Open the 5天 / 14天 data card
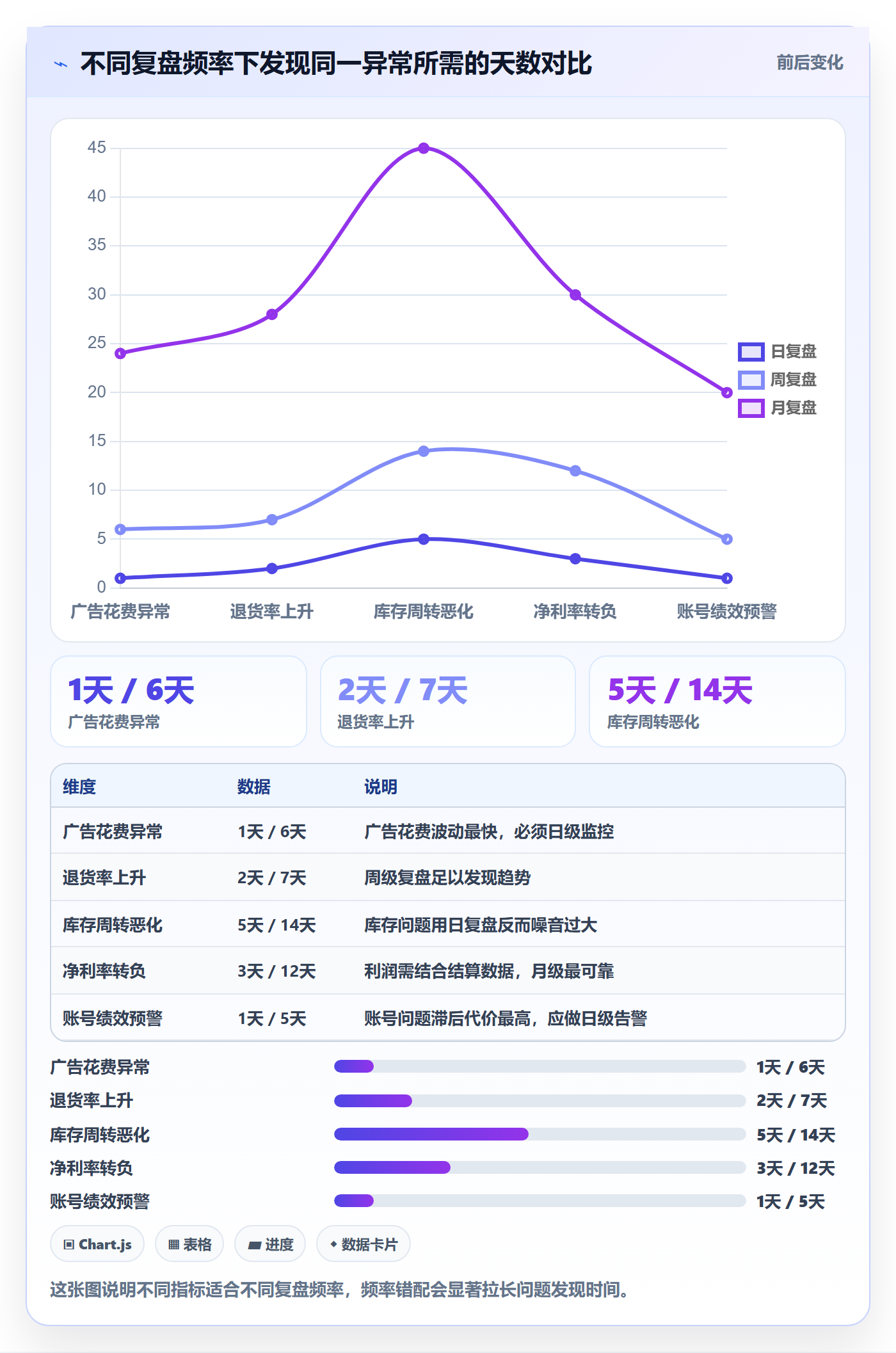 pos(717,701)
